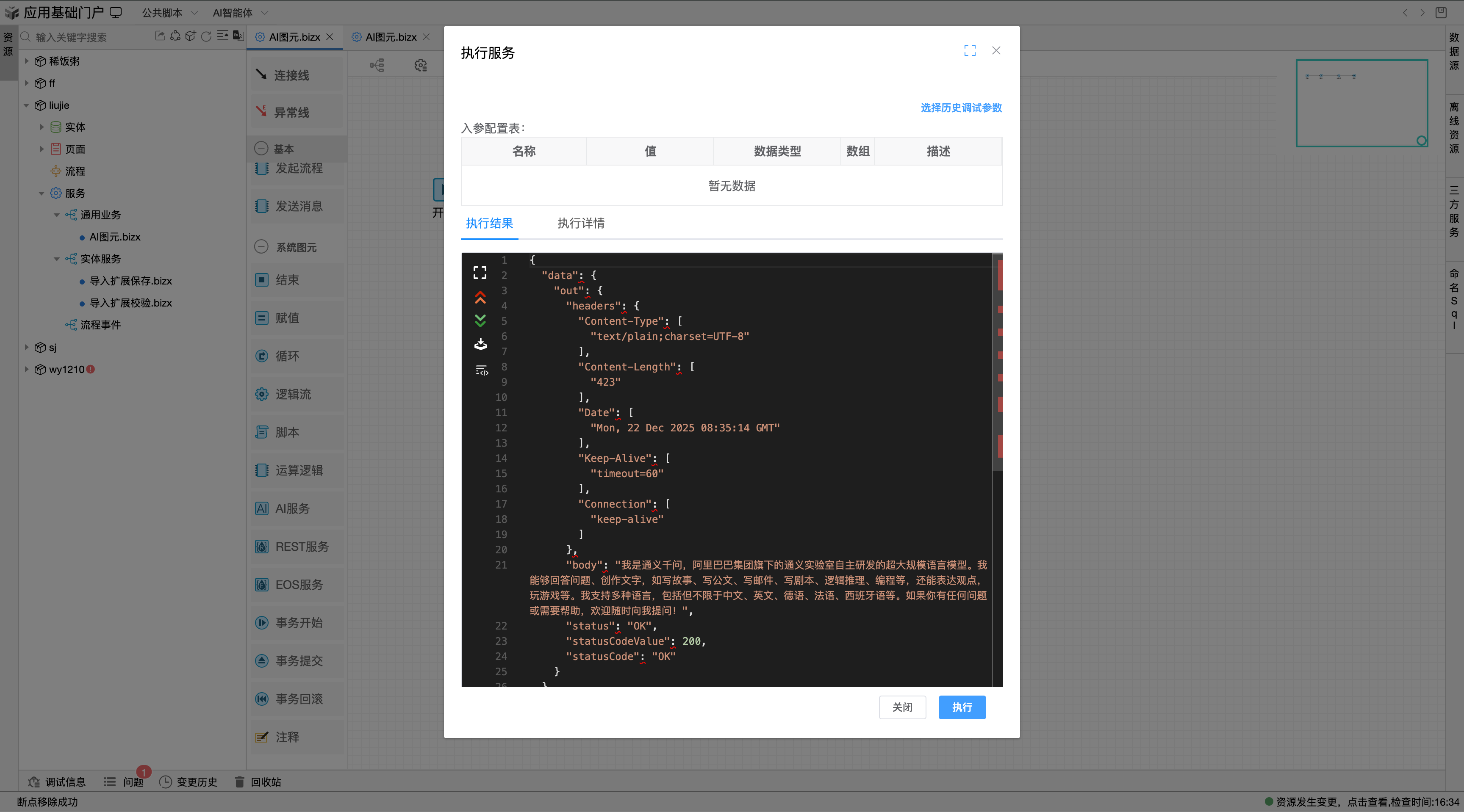The width and height of the screenshot is (1464, 812).
Task: Expand the 稀饭粥 tree node
Action: [27, 61]
